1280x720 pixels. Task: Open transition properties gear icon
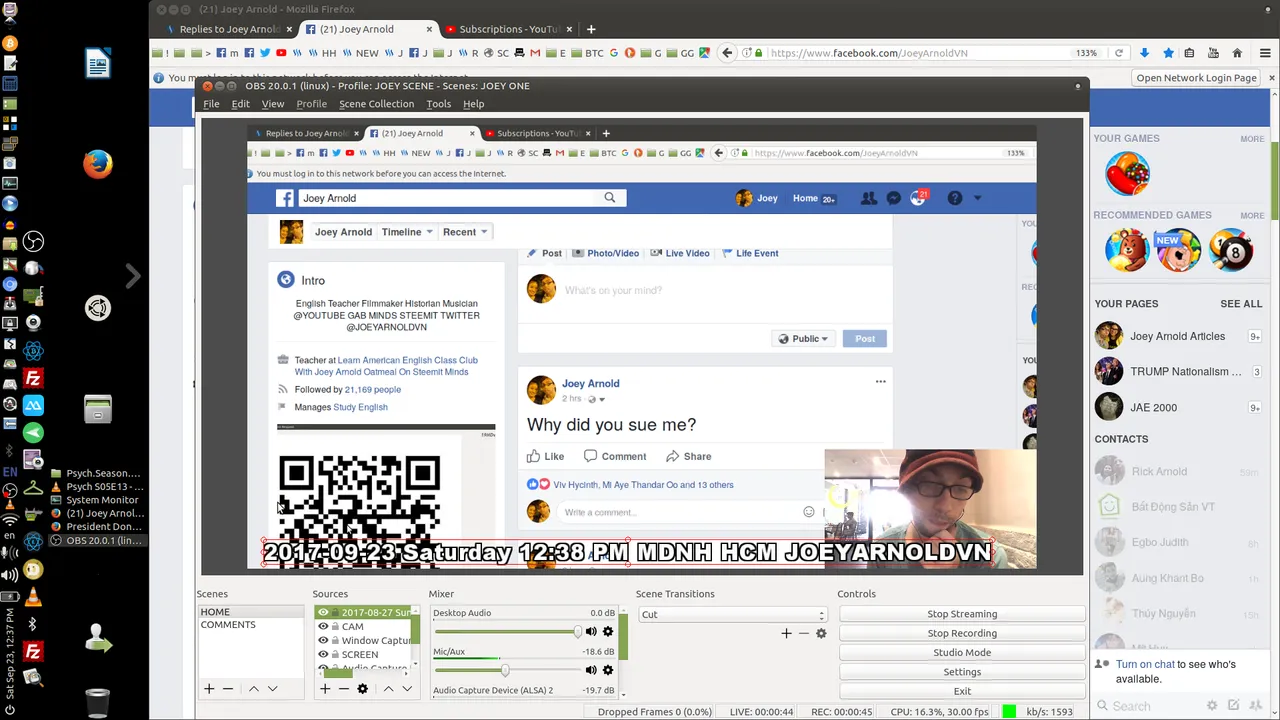(x=822, y=633)
